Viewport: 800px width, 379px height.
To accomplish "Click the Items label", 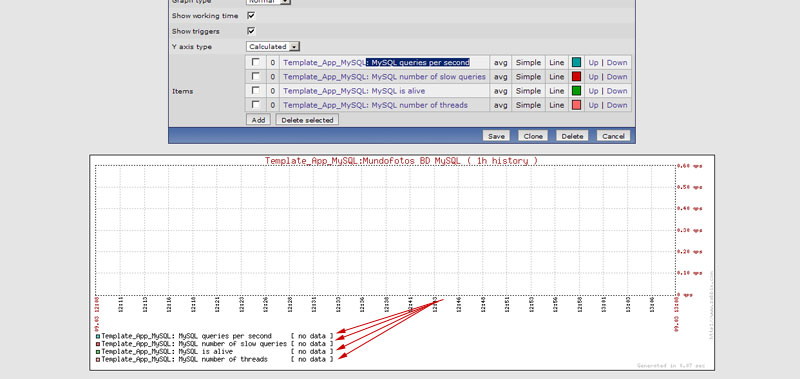I will 182,91.
